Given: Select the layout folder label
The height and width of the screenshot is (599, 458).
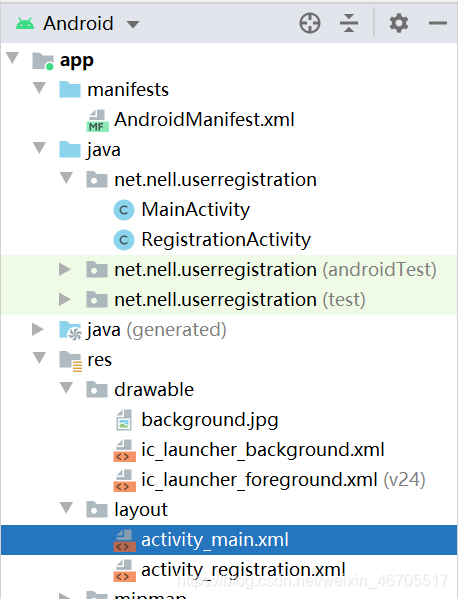Looking at the screenshot, I should pyautogui.click(x=141, y=510).
